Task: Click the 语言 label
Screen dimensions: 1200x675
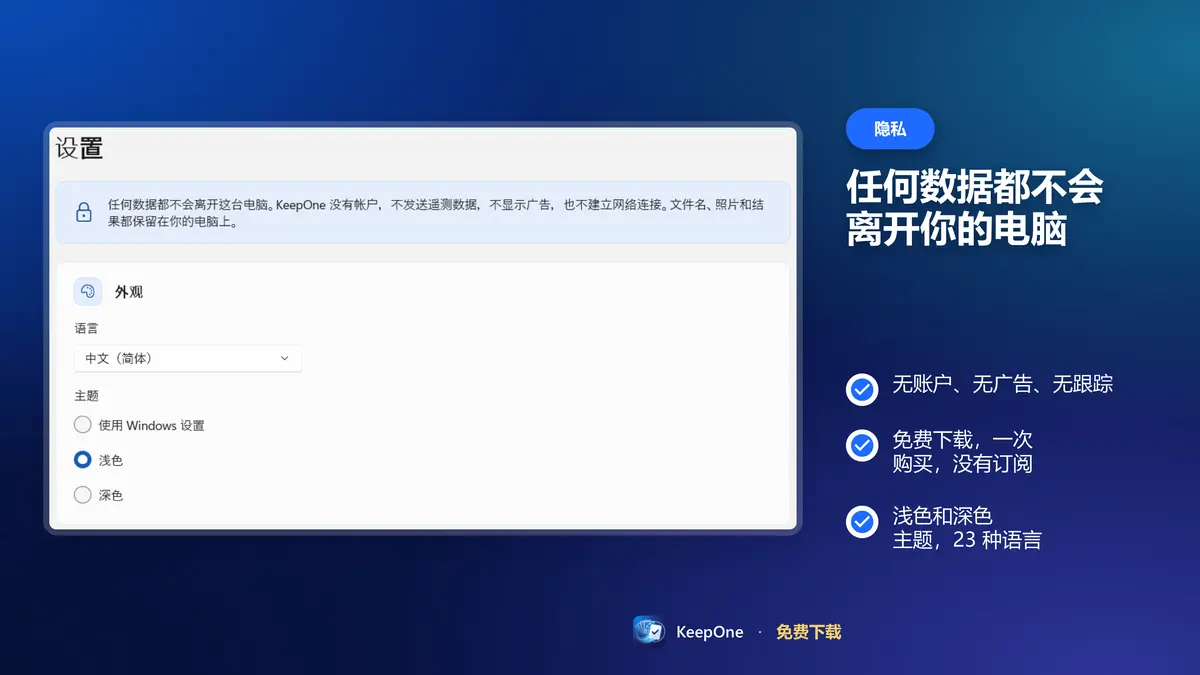Action: click(87, 328)
